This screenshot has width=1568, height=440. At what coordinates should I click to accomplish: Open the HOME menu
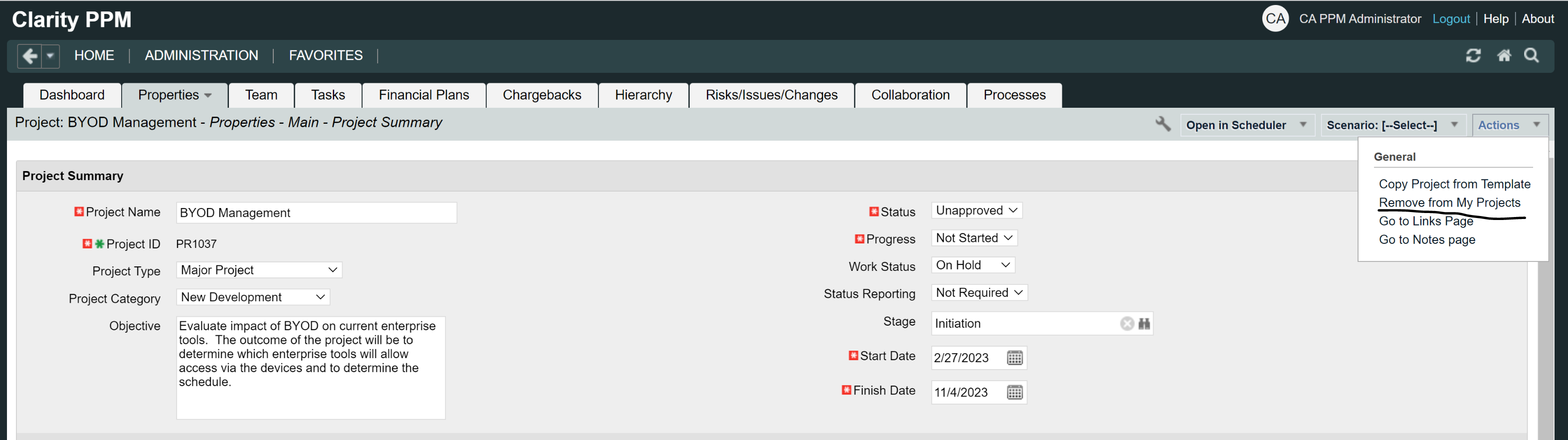tap(94, 56)
